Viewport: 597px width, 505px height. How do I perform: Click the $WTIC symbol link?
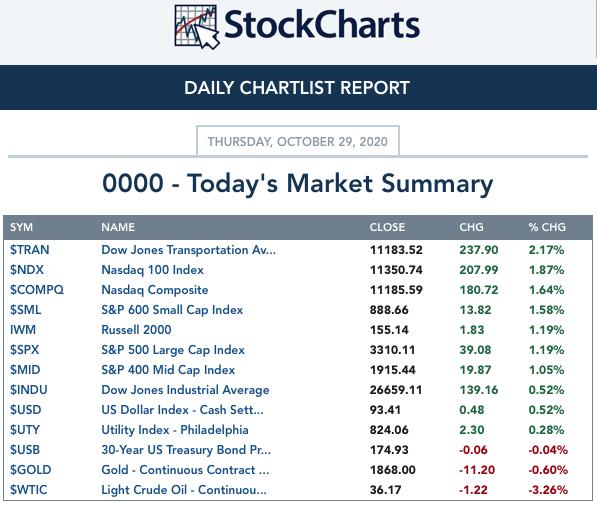point(29,490)
